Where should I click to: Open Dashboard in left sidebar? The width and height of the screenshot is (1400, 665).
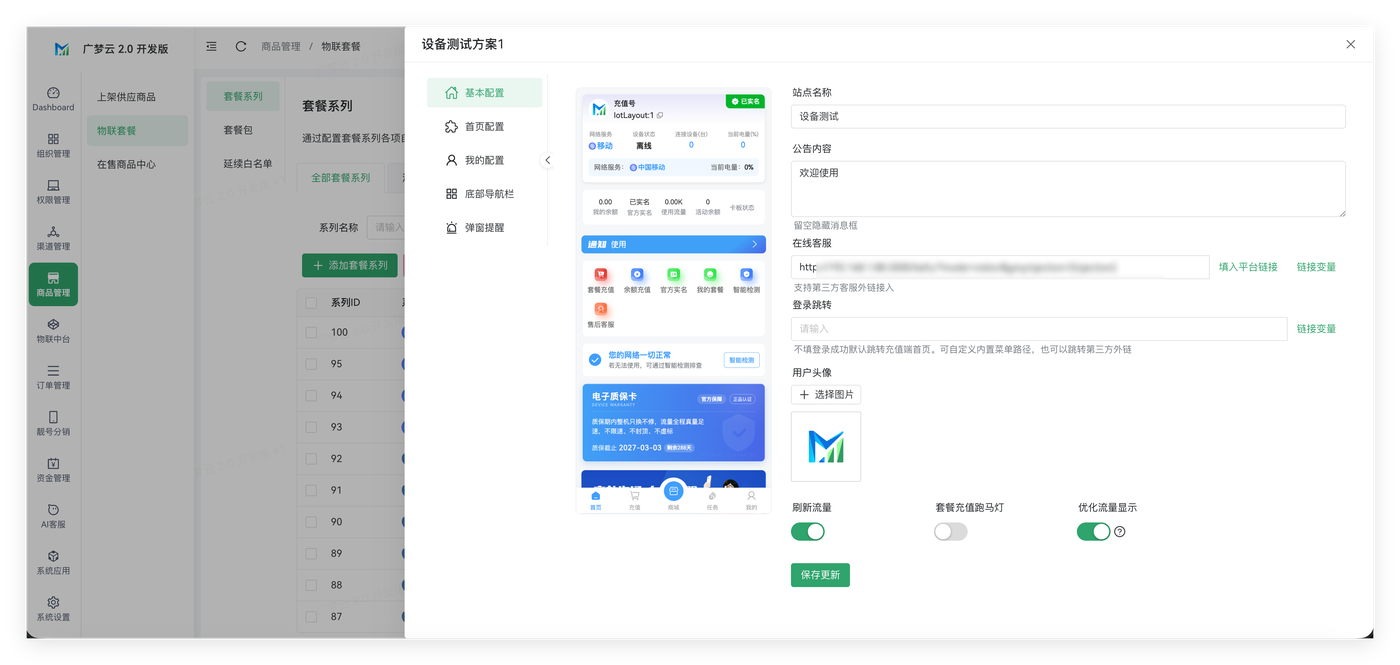tap(53, 98)
